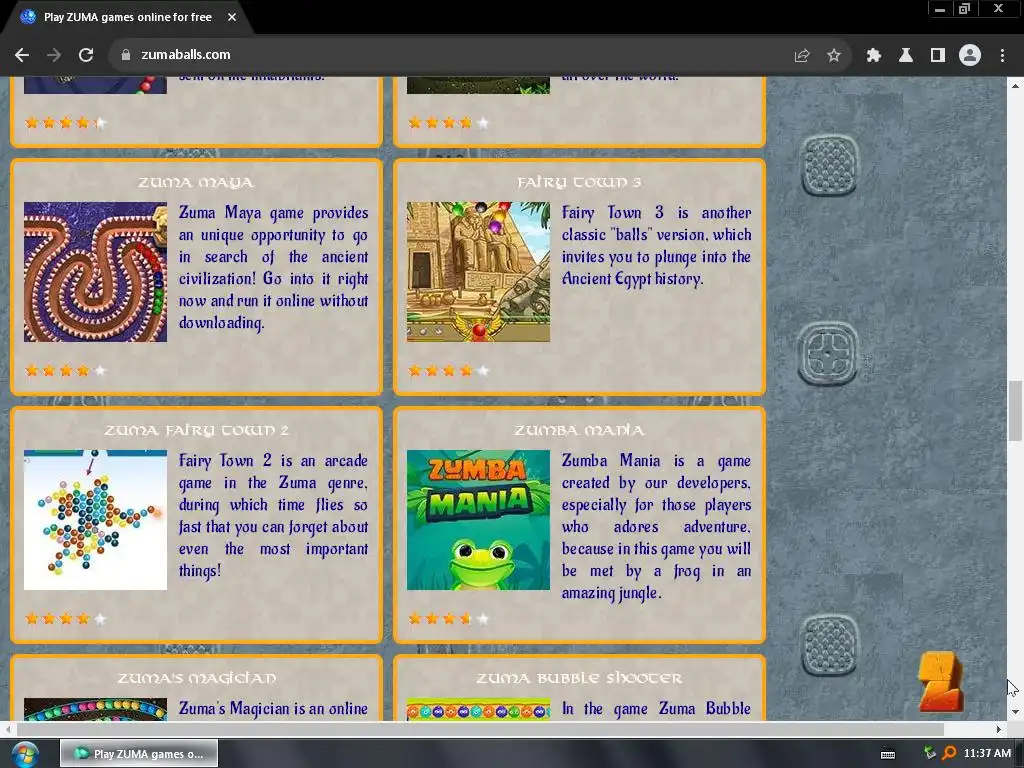This screenshot has width=1024, height=768.
Task: Click the orange Z stone logo icon
Action: 941,682
